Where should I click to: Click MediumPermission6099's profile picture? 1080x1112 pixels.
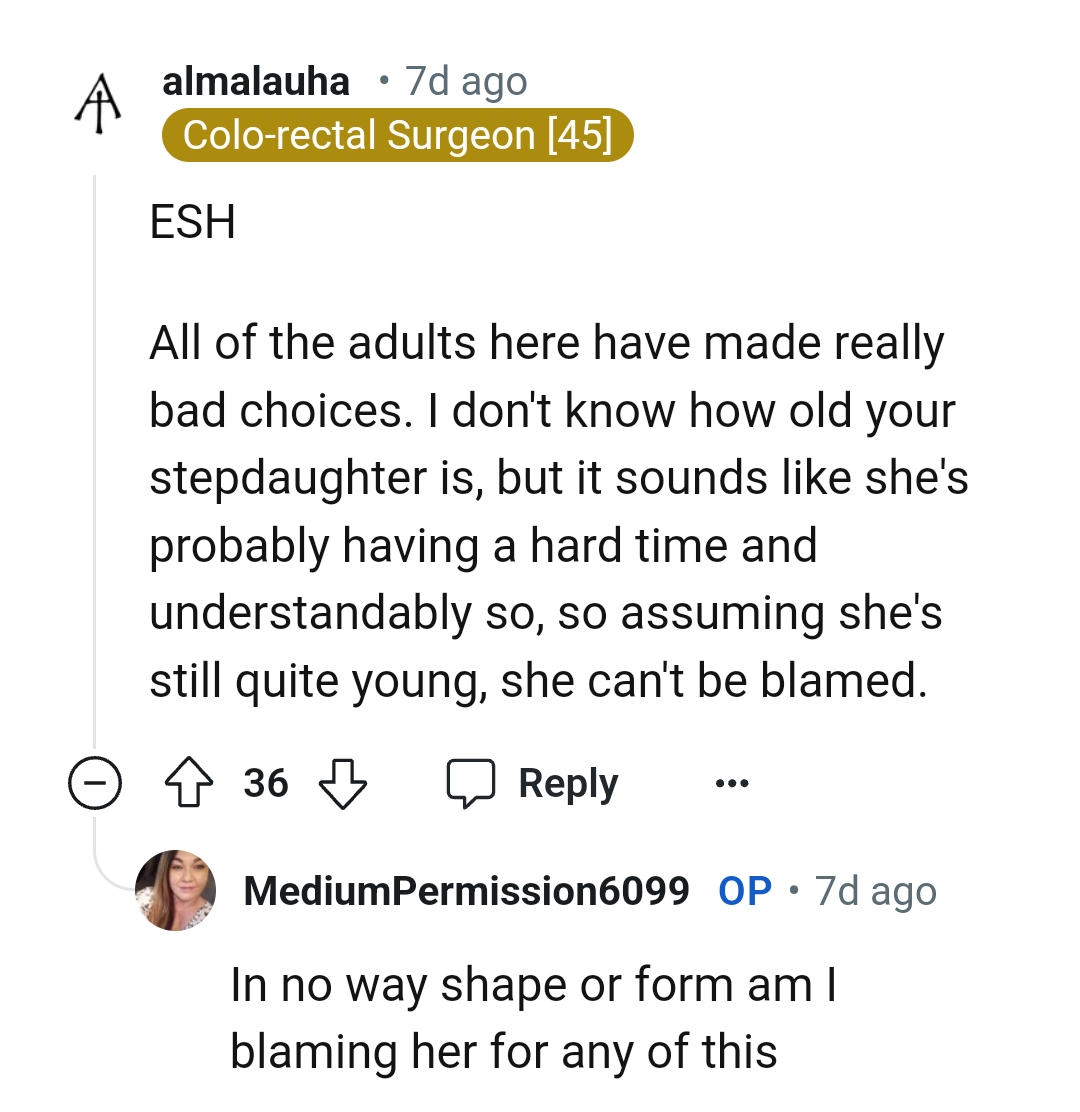pyautogui.click(x=176, y=890)
